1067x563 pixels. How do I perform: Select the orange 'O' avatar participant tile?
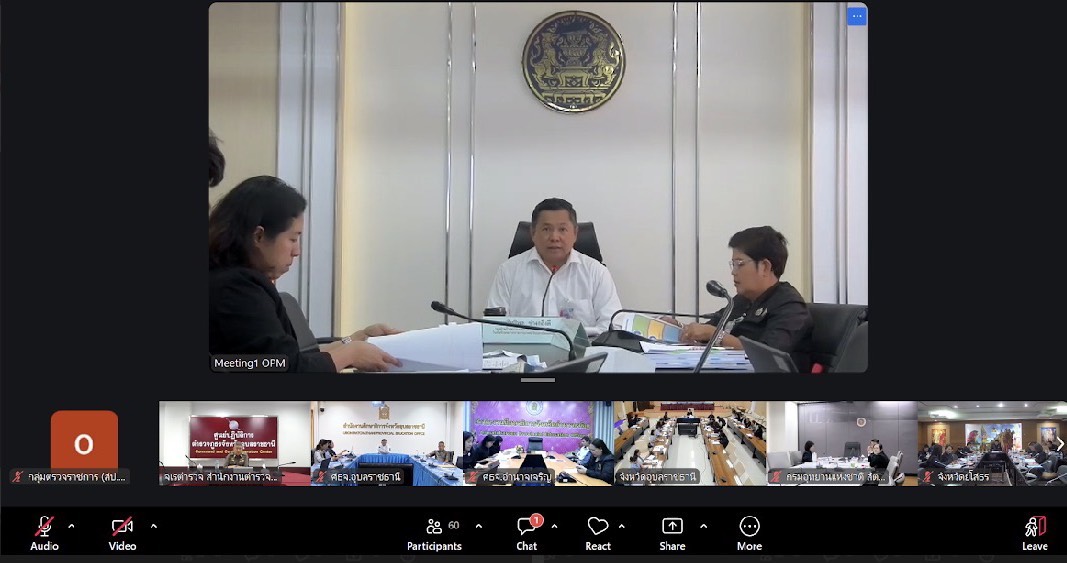(84, 443)
